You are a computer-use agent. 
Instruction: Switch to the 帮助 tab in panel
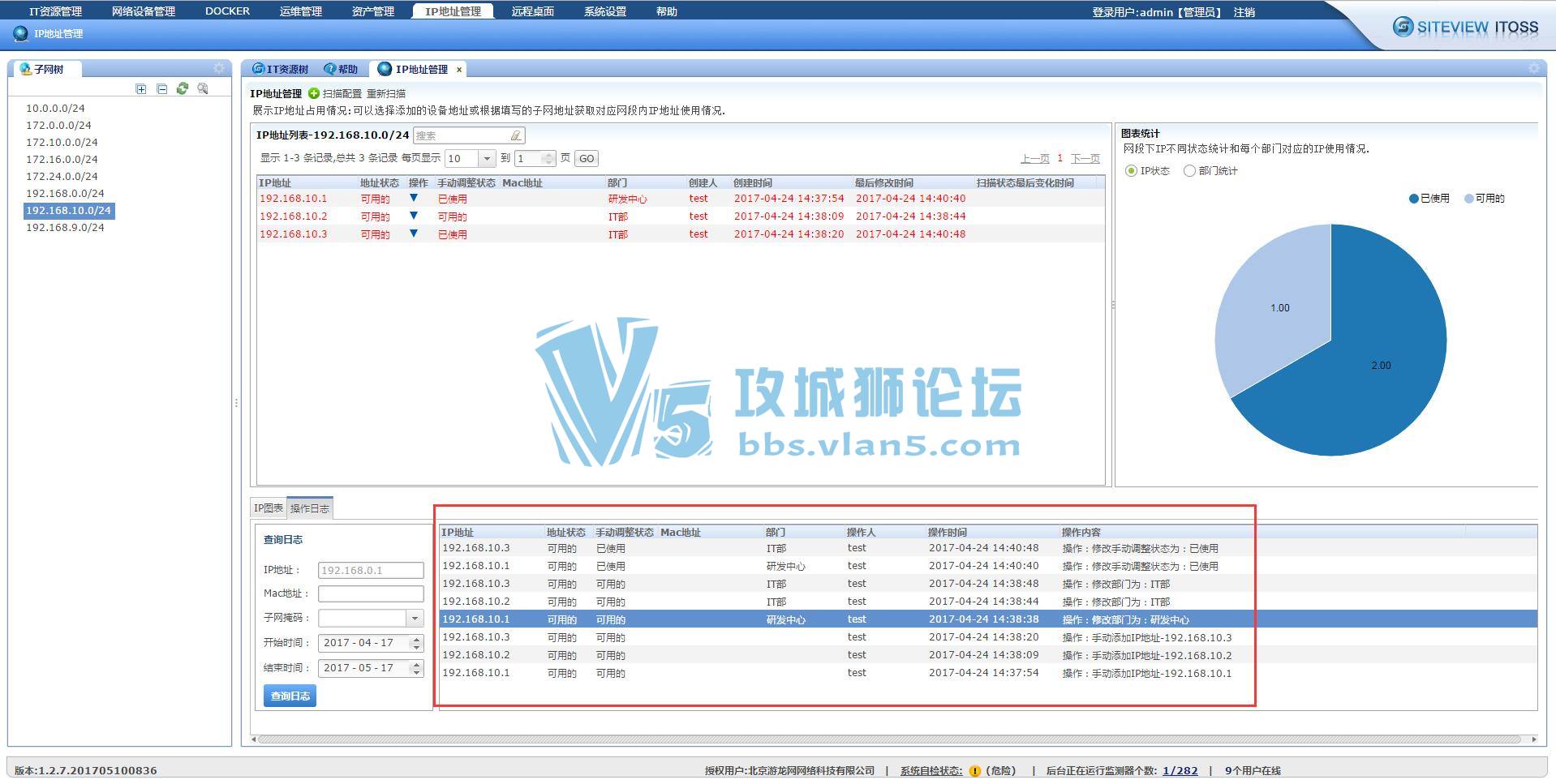click(342, 69)
